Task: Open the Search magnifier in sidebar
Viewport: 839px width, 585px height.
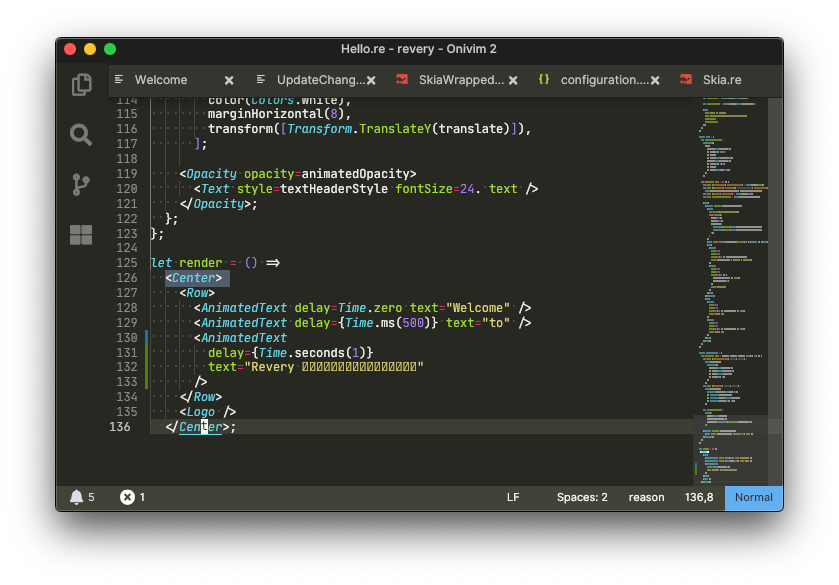Action: 81,134
